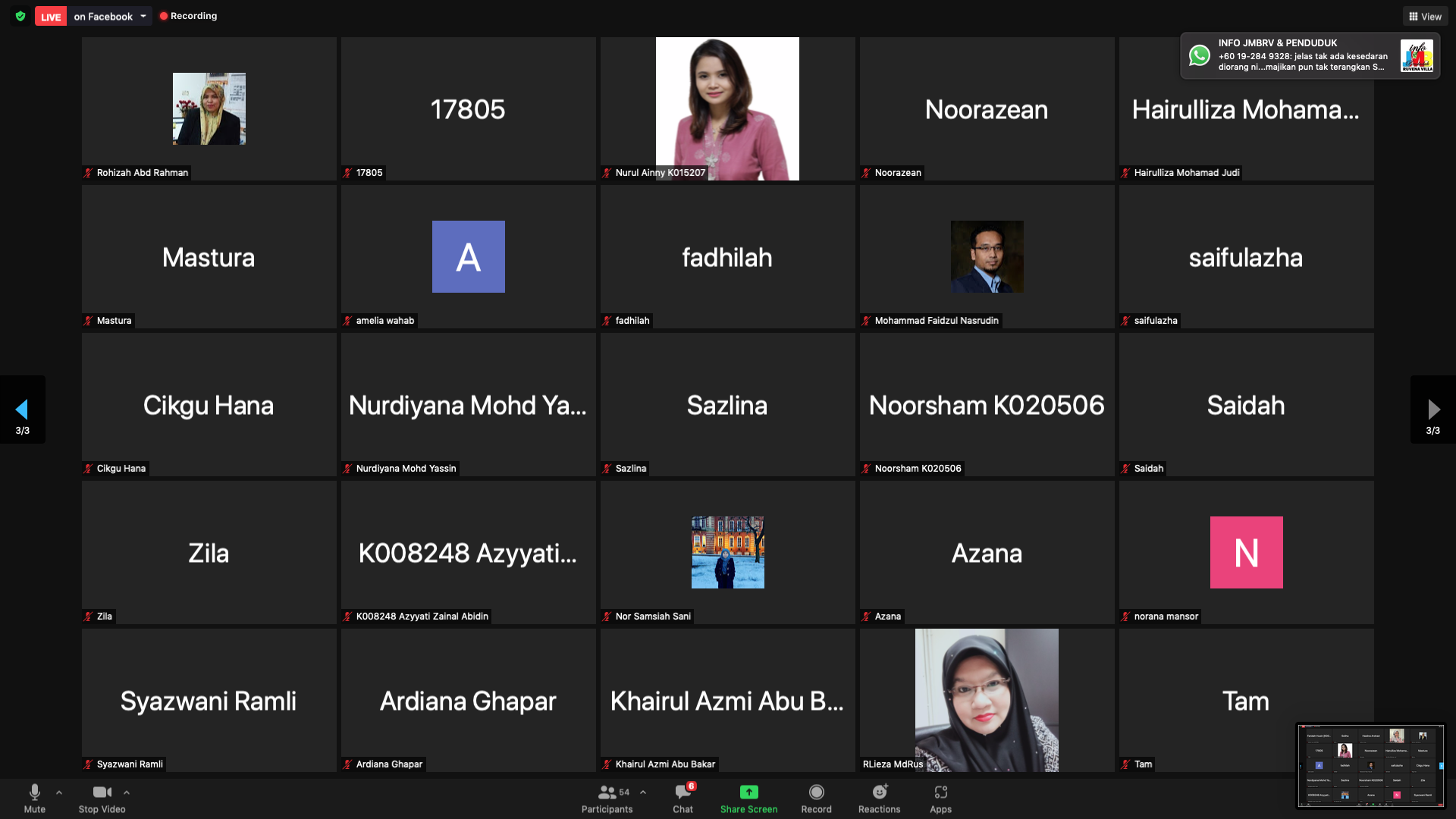This screenshot has width=1456, height=819.
Task: Click the Noorazean participant tile
Action: [987, 108]
